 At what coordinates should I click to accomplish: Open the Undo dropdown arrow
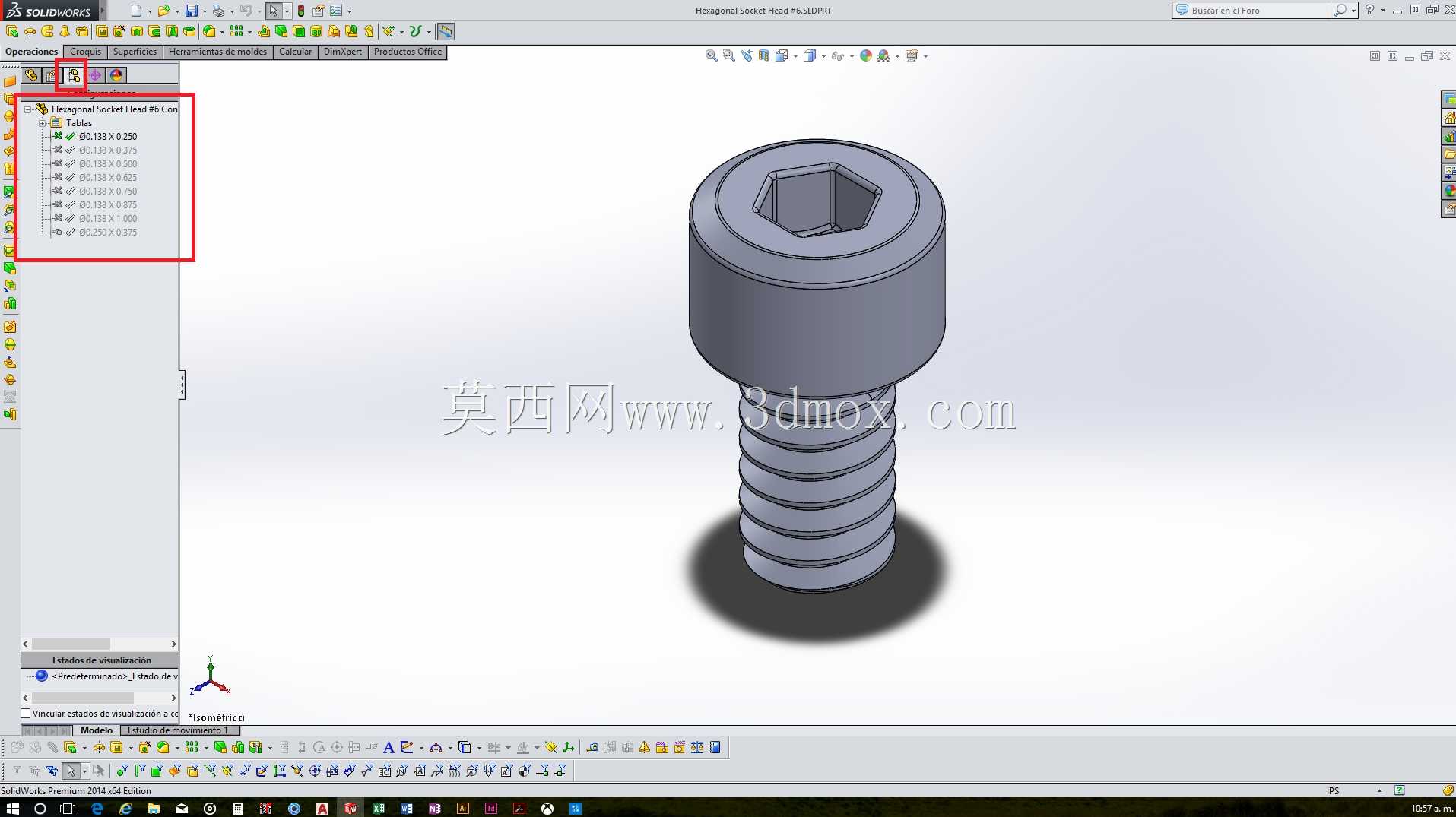pyautogui.click(x=259, y=11)
